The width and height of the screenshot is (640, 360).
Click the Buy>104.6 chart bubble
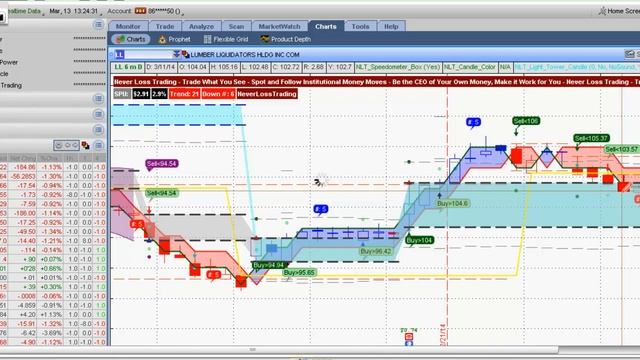tap(452, 203)
